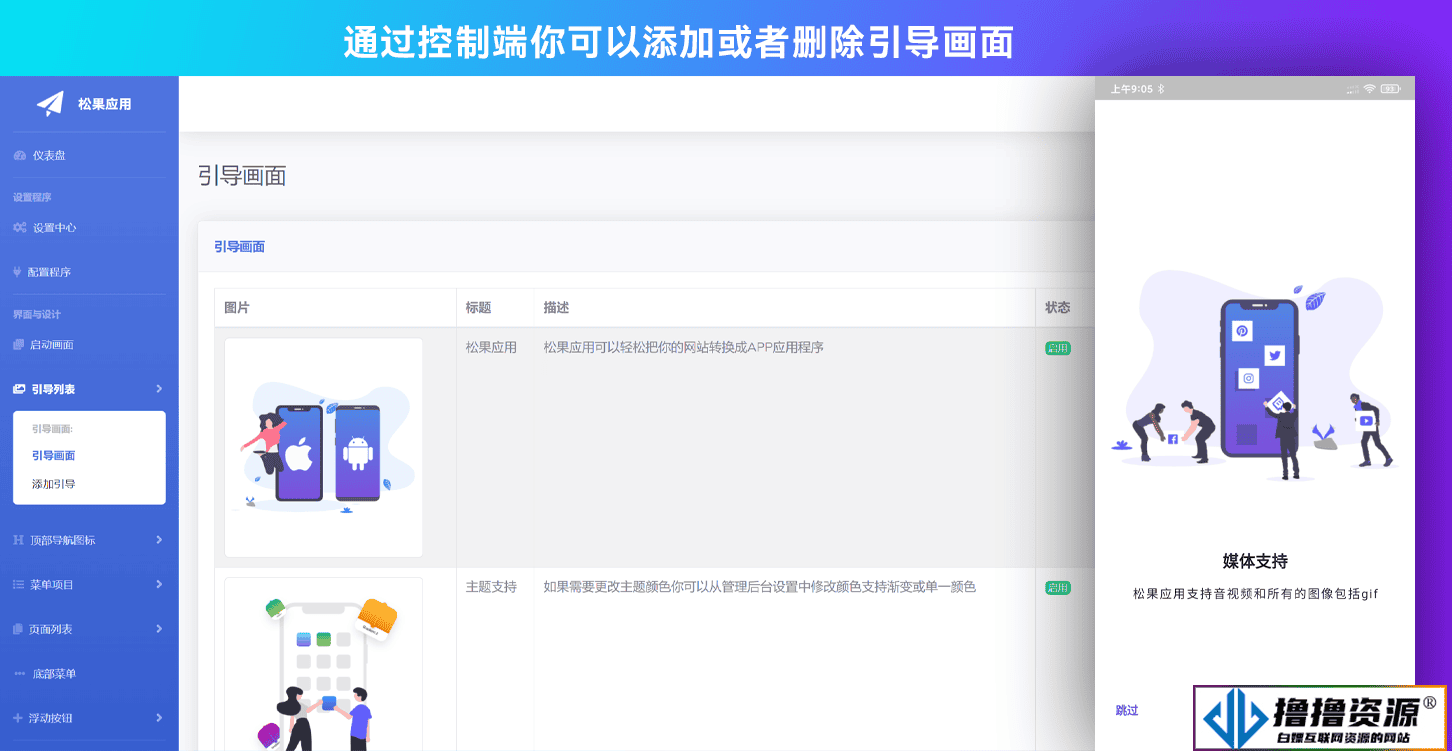Click the 配置程序 plug icon
Viewport: 1452px width, 751px height.
coord(18,272)
